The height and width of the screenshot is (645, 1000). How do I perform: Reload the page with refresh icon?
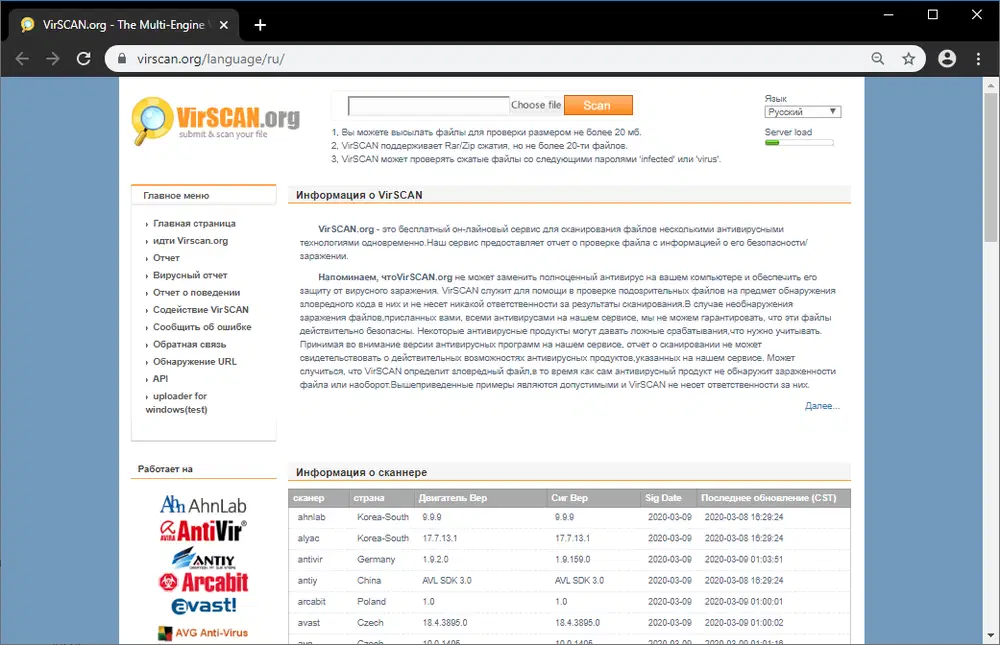[x=84, y=59]
